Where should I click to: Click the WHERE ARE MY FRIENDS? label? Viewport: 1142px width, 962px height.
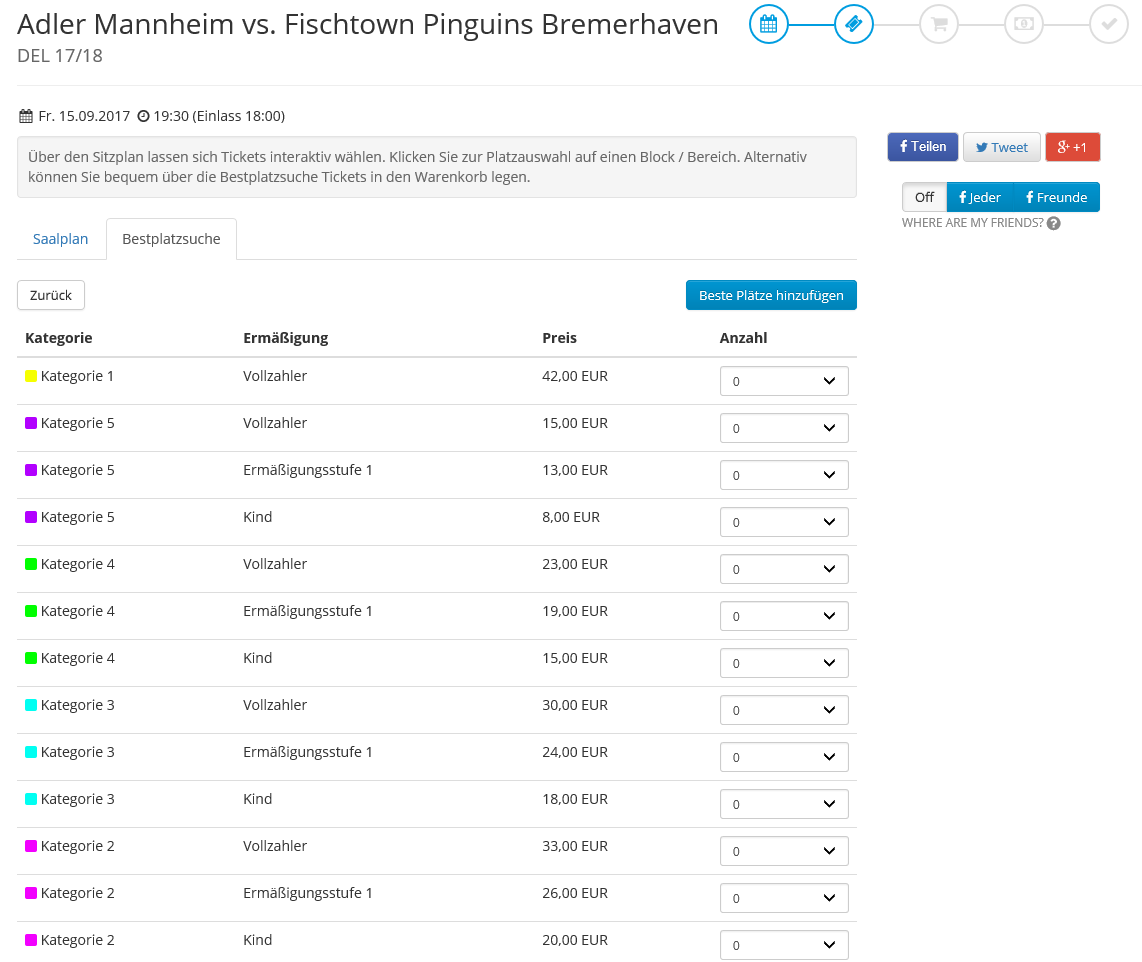click(x=972, y=223)
